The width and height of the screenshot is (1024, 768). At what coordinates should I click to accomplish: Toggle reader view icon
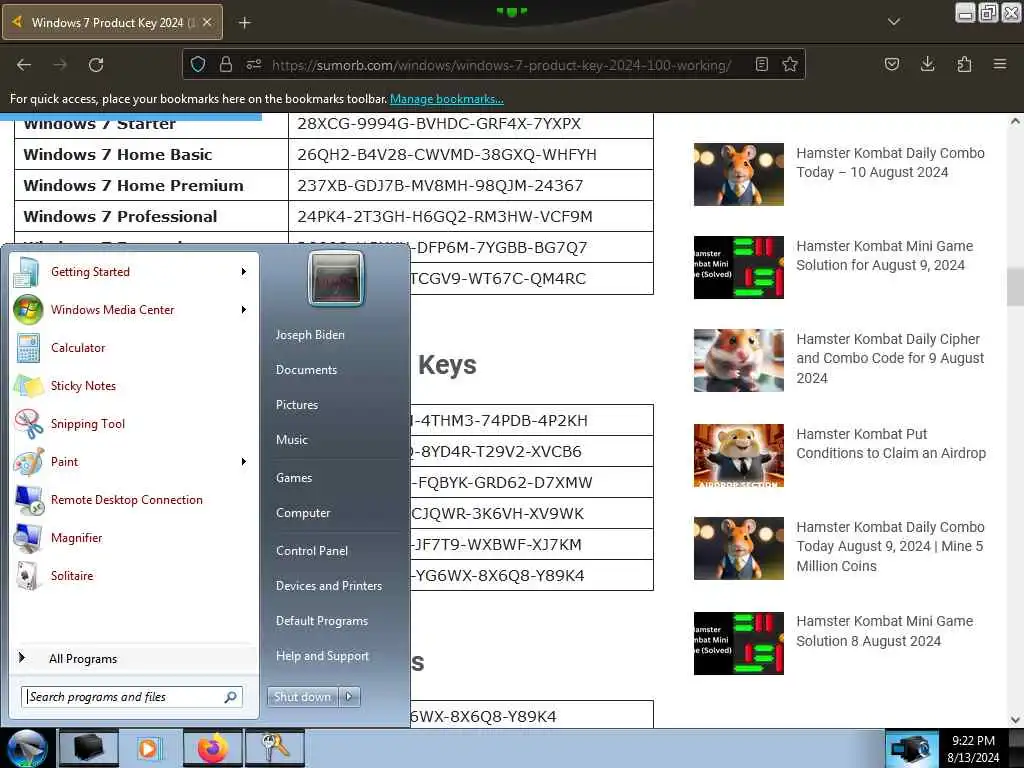click(x=761, y=65)
